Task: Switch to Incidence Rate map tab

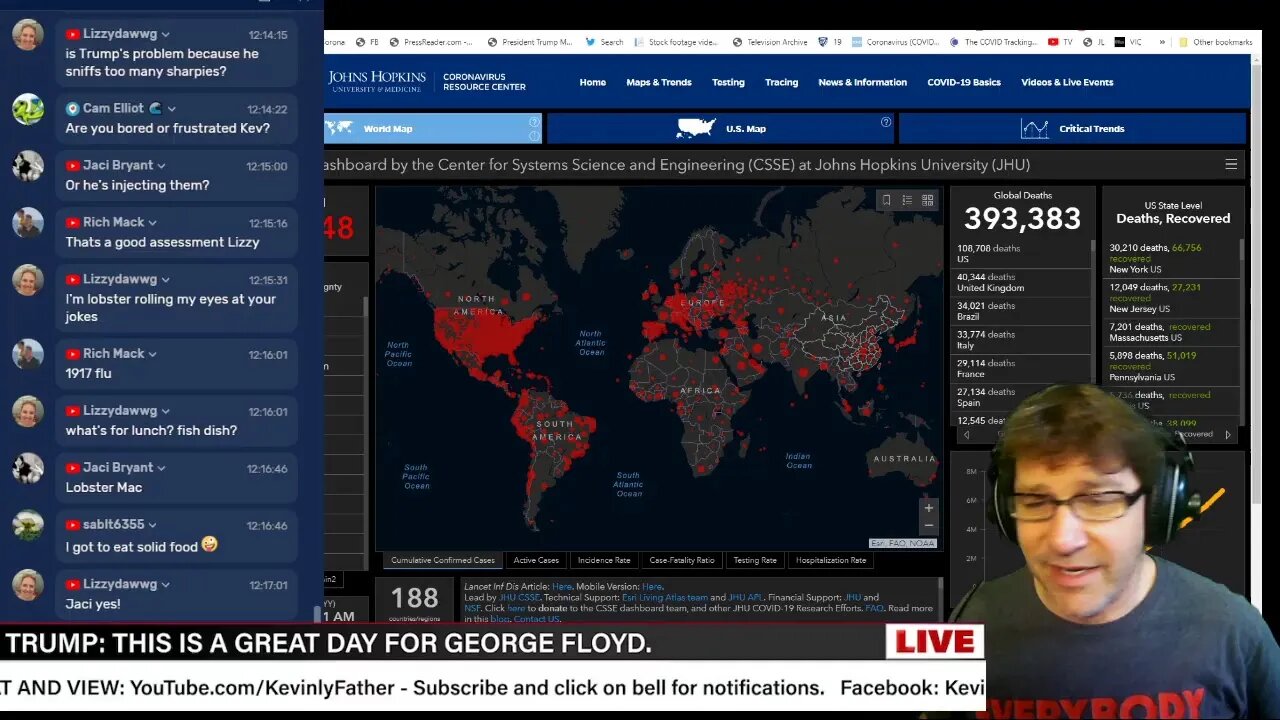Action: 604,560
